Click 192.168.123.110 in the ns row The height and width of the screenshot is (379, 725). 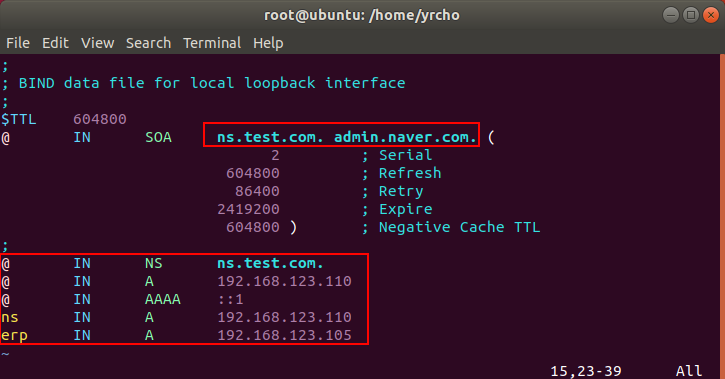coord(284,318)
